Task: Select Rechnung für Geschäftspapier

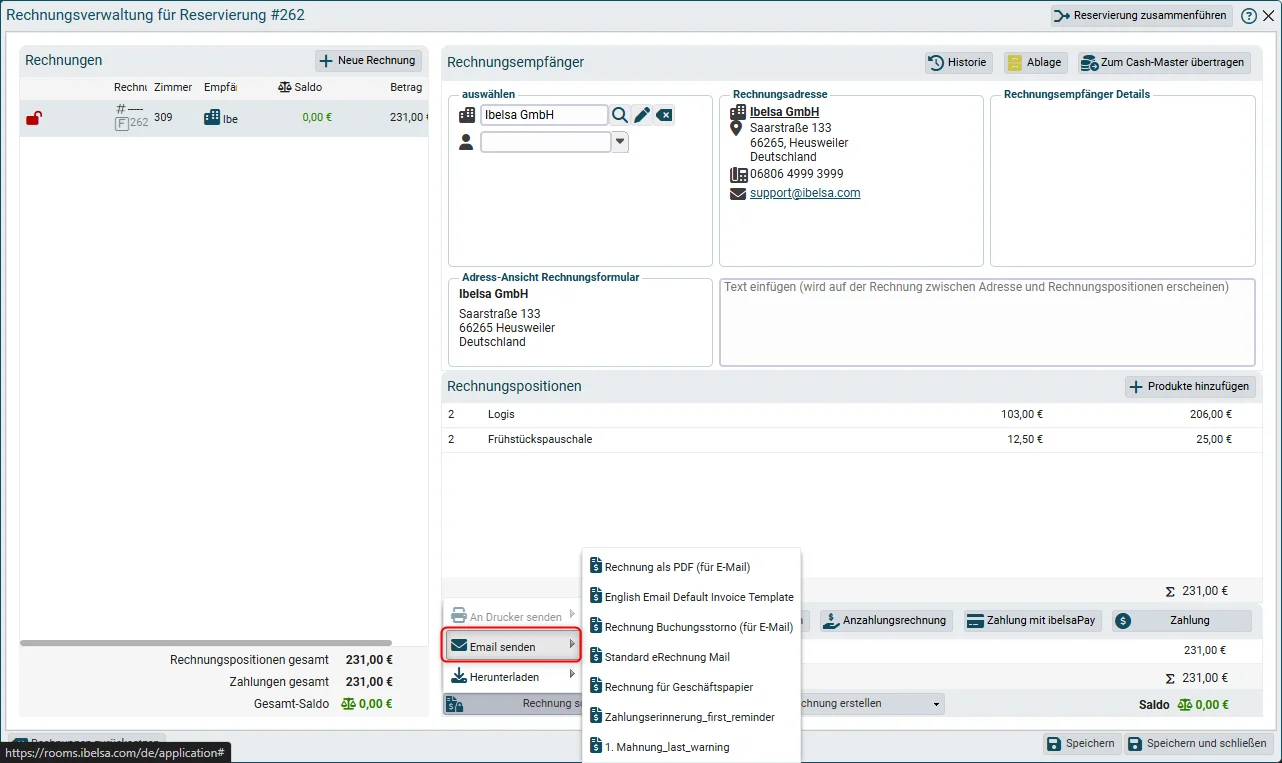Action: click(x=691, y=687)
